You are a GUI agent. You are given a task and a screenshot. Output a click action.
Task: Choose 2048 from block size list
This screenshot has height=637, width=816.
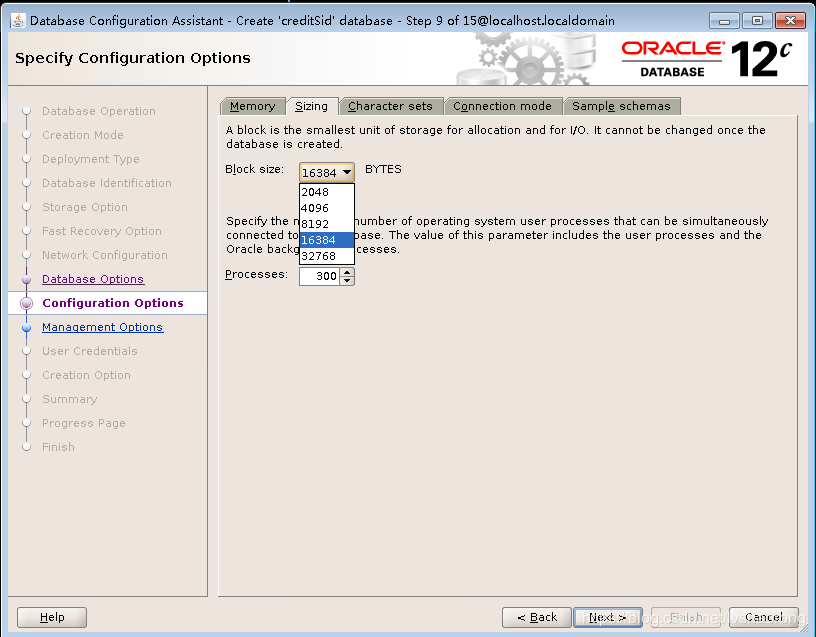[327, 192]
